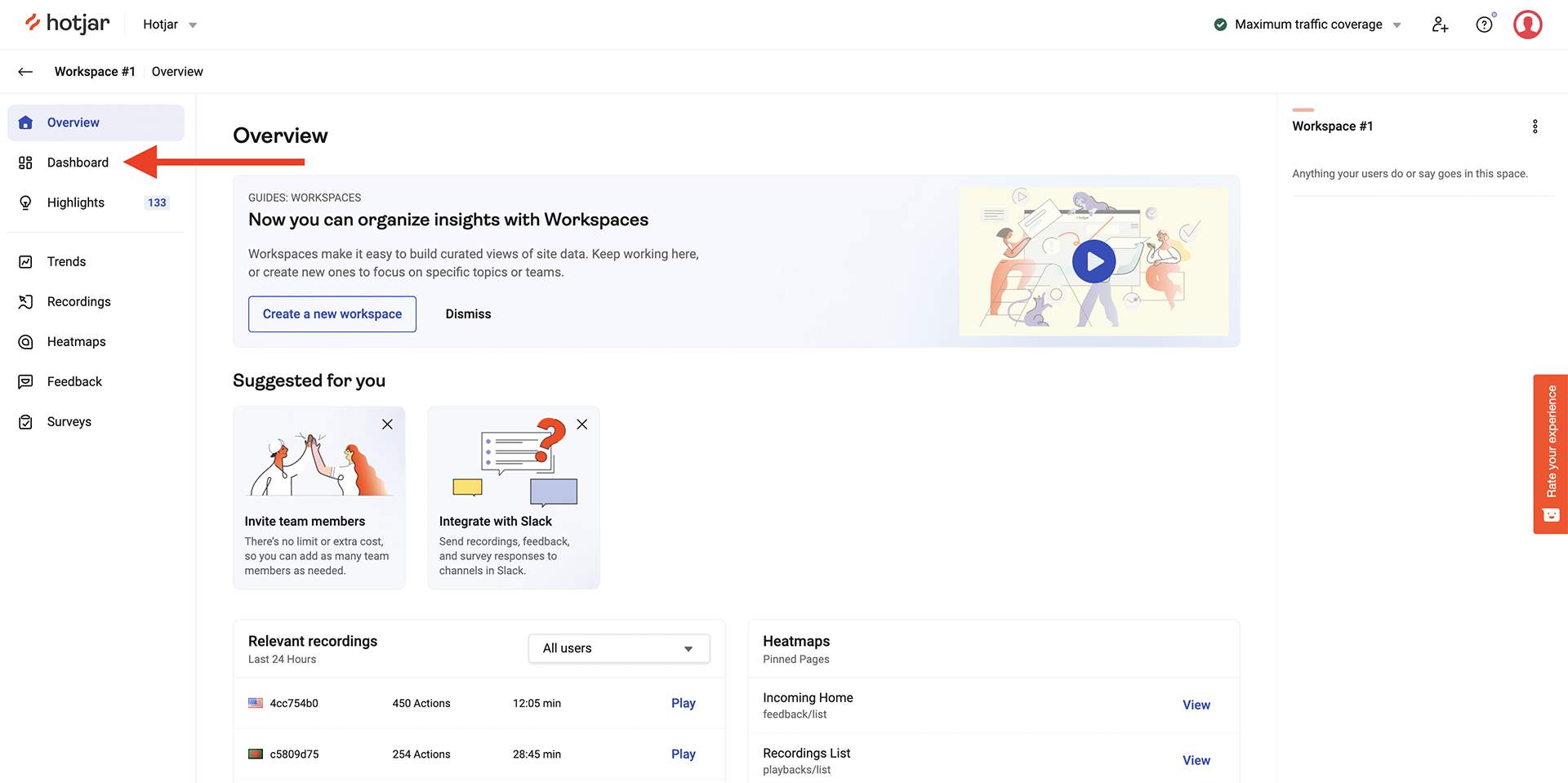Play the Workspaces guide video
Screen dimensions: 1568x783
point(1094,261)
